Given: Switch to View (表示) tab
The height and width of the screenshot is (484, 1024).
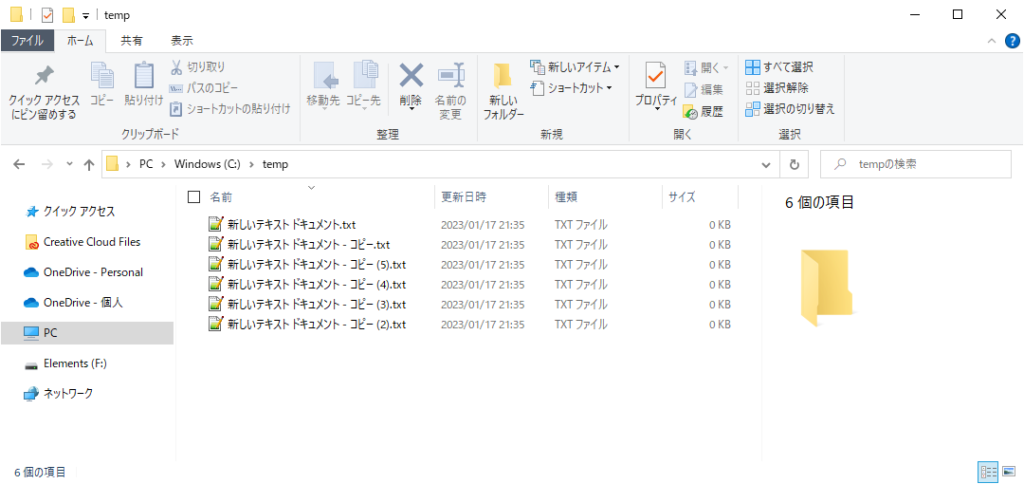Looking at the screenshot, I should (182, 40).
